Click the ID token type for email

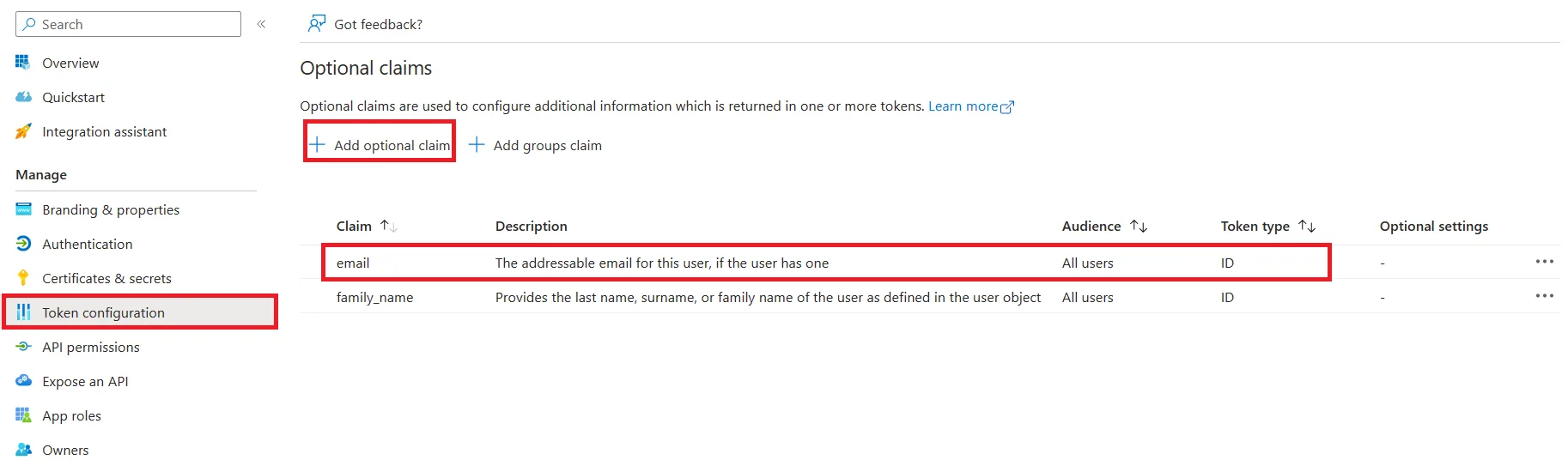(x=1227, y=263)
